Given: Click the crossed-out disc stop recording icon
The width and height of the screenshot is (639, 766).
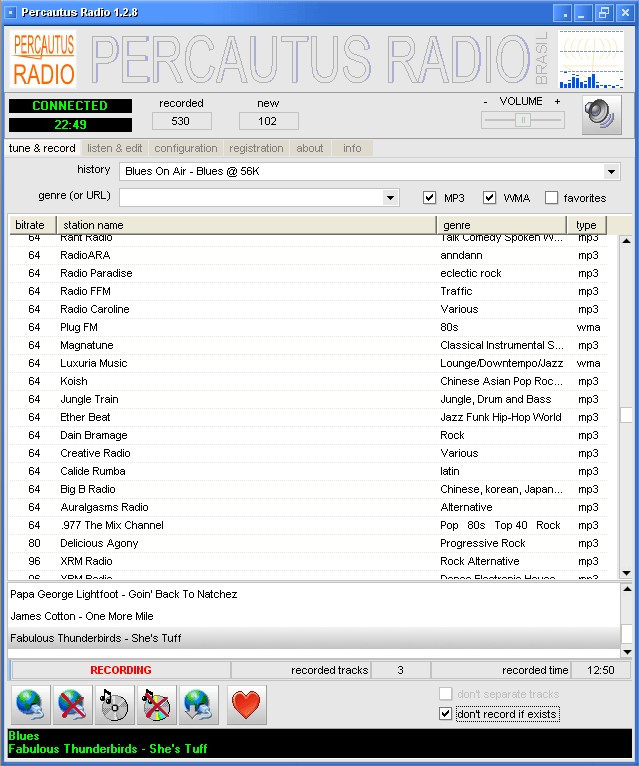Looking at the screenshot, I should click(x=156, y=704).
